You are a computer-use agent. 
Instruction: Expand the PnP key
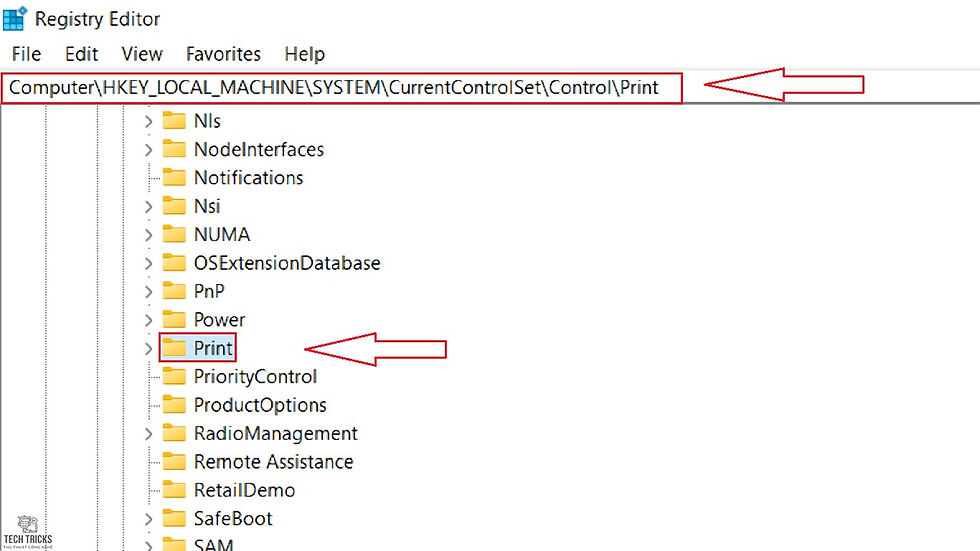[x=148, y=292]
